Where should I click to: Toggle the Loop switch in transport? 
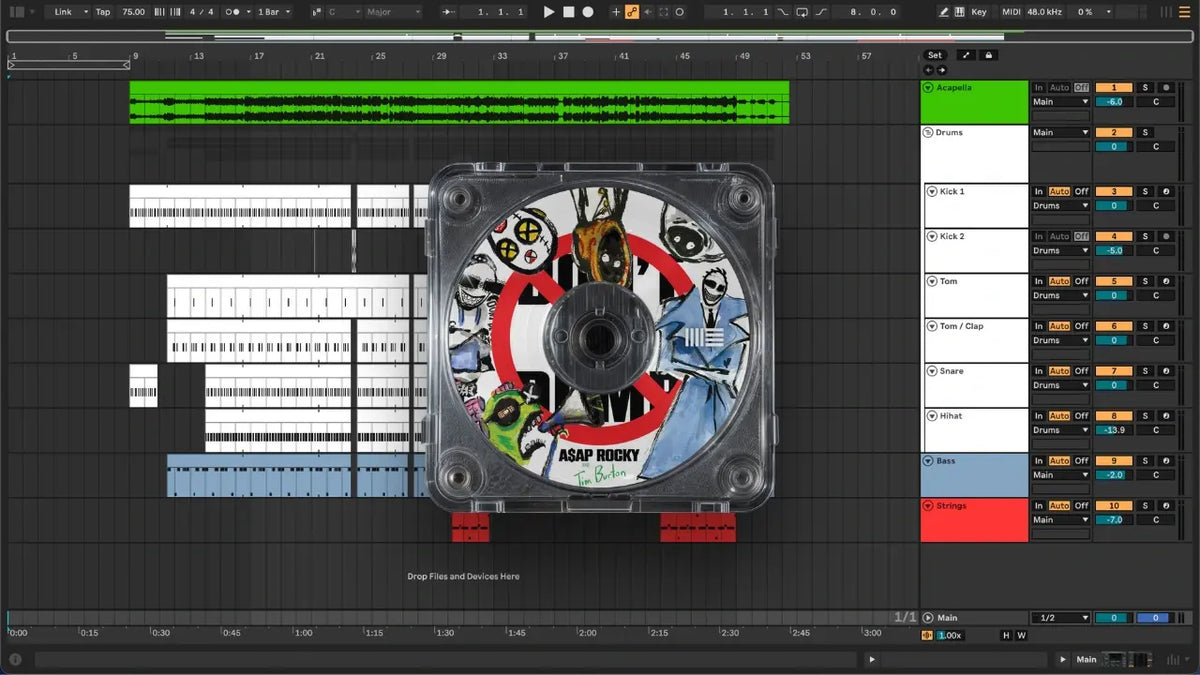801,12
